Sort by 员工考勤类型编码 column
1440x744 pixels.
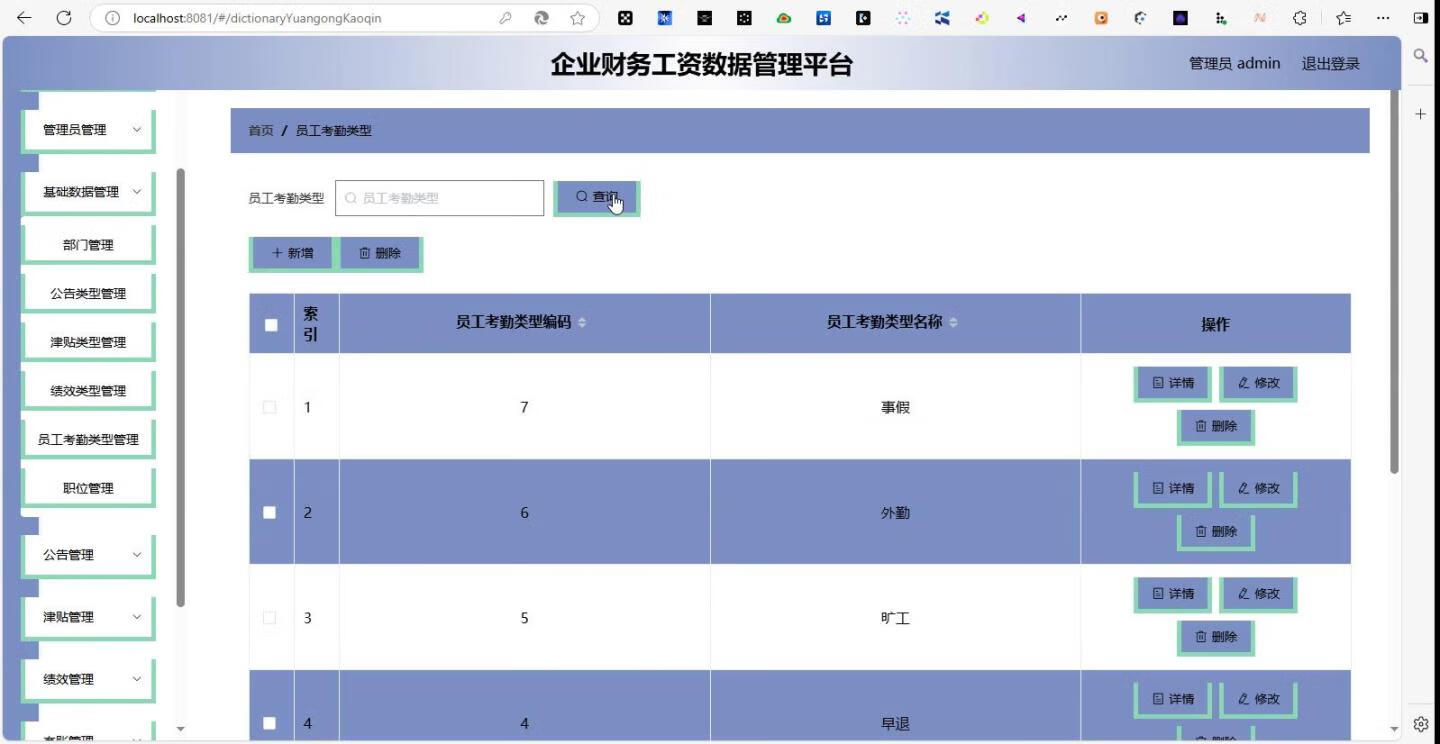[x=582, y=322]
